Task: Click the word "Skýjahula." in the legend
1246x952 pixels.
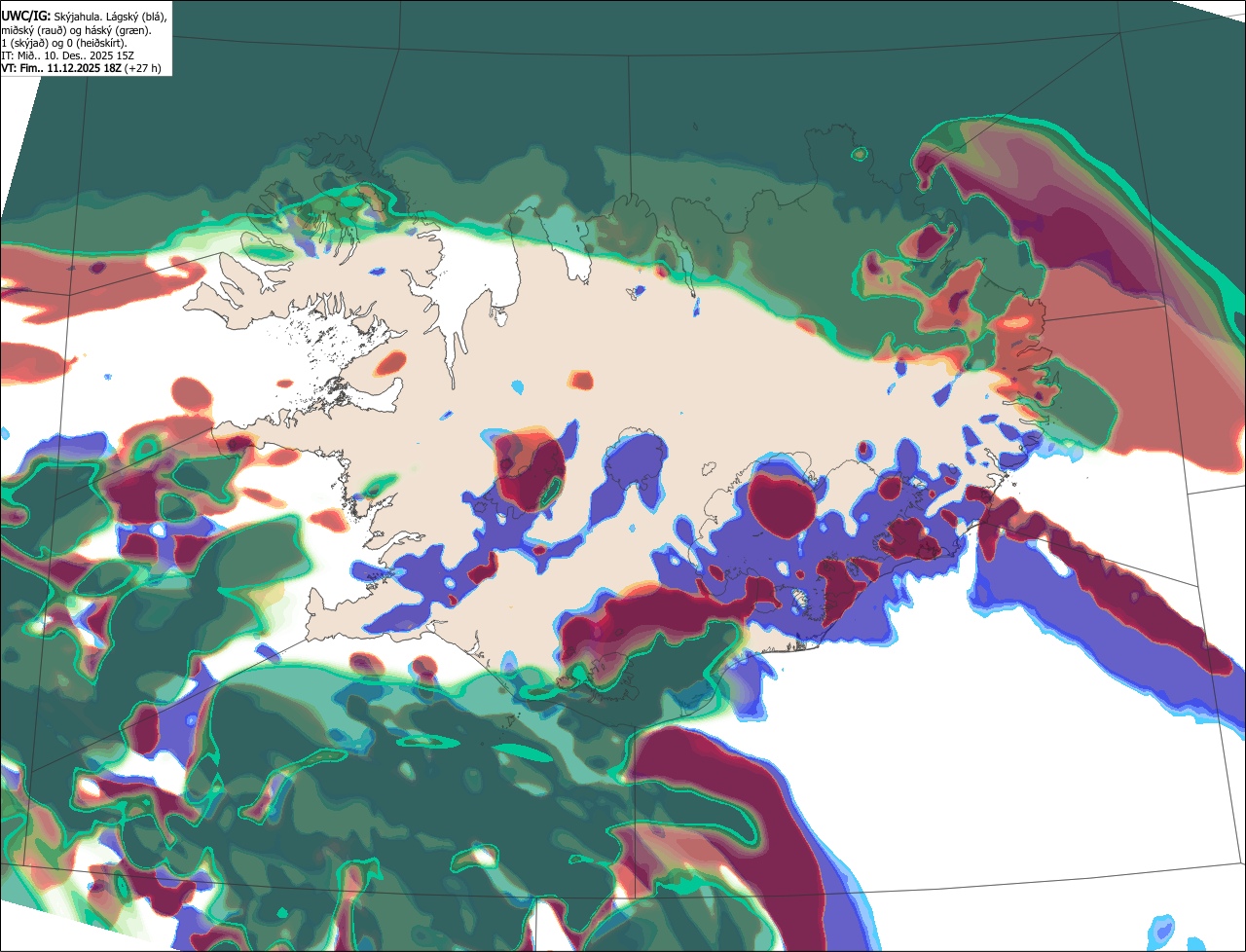Action: coord(78,18)
